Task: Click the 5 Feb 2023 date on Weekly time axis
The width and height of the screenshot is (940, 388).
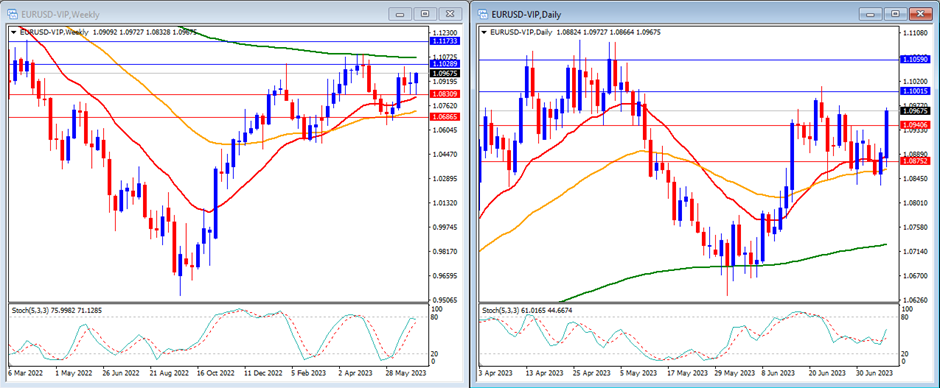Action: (x=310, y=372)
